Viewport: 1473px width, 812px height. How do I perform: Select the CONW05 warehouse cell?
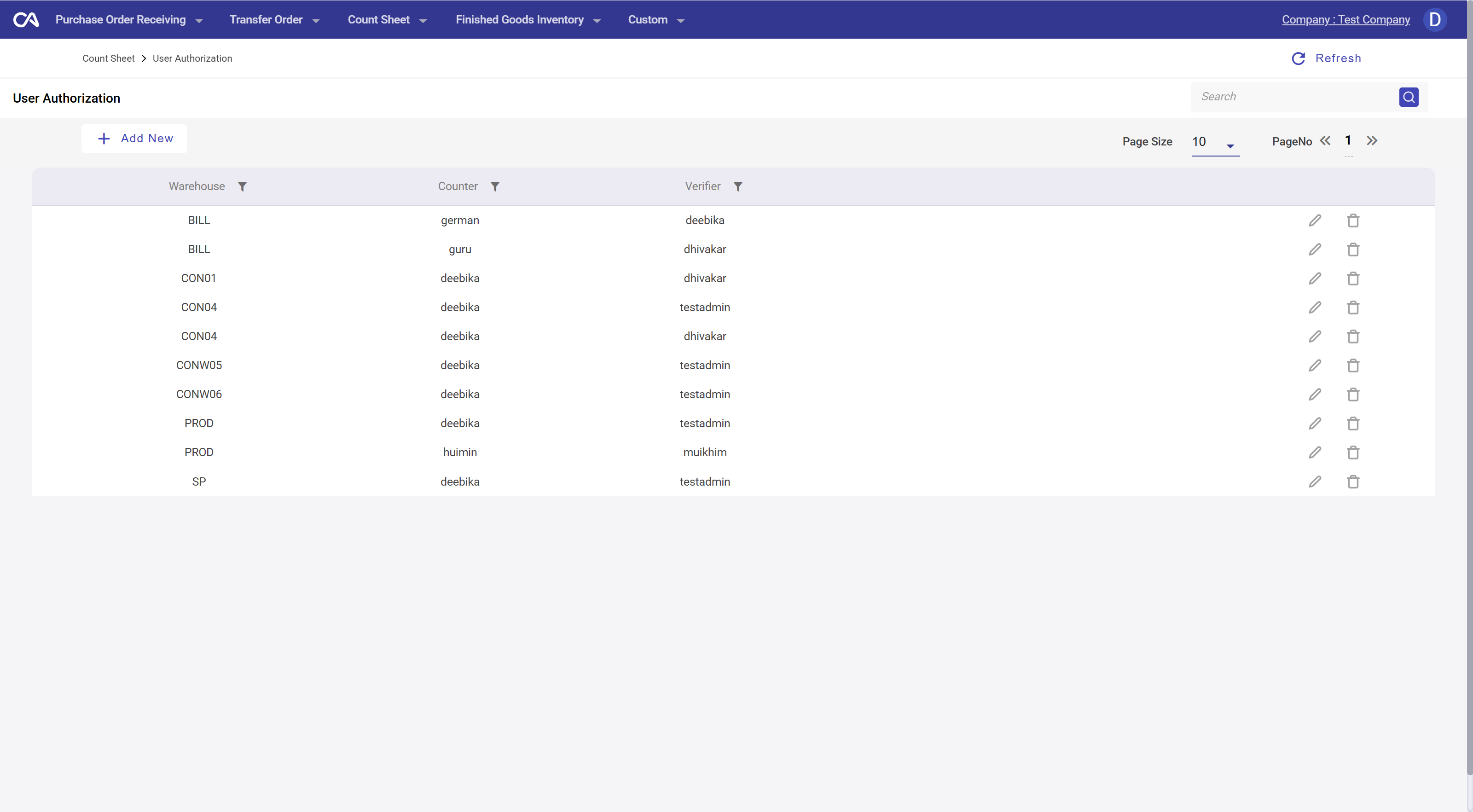point(199,366)
